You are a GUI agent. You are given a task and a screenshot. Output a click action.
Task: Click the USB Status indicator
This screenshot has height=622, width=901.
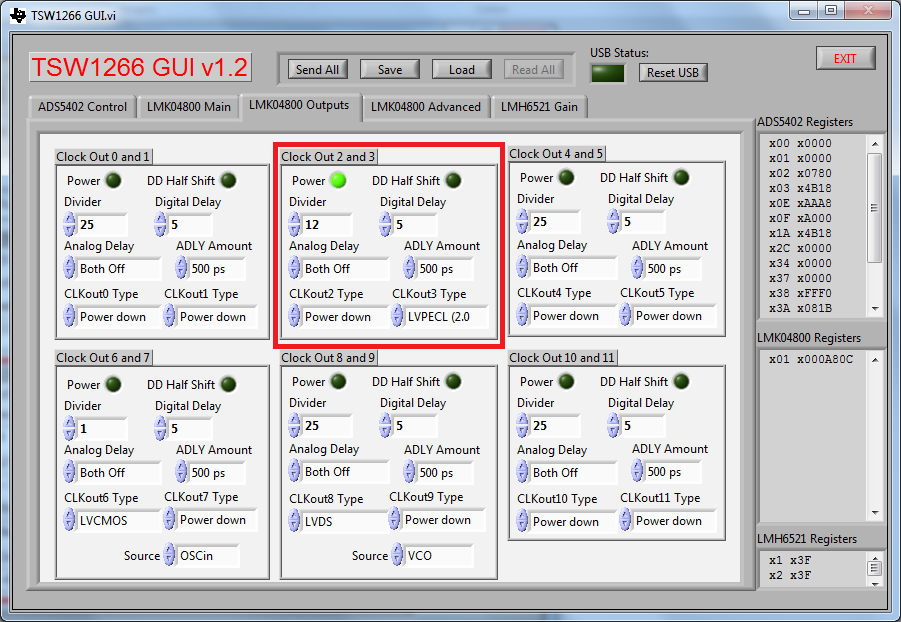[x=607, y=73]
